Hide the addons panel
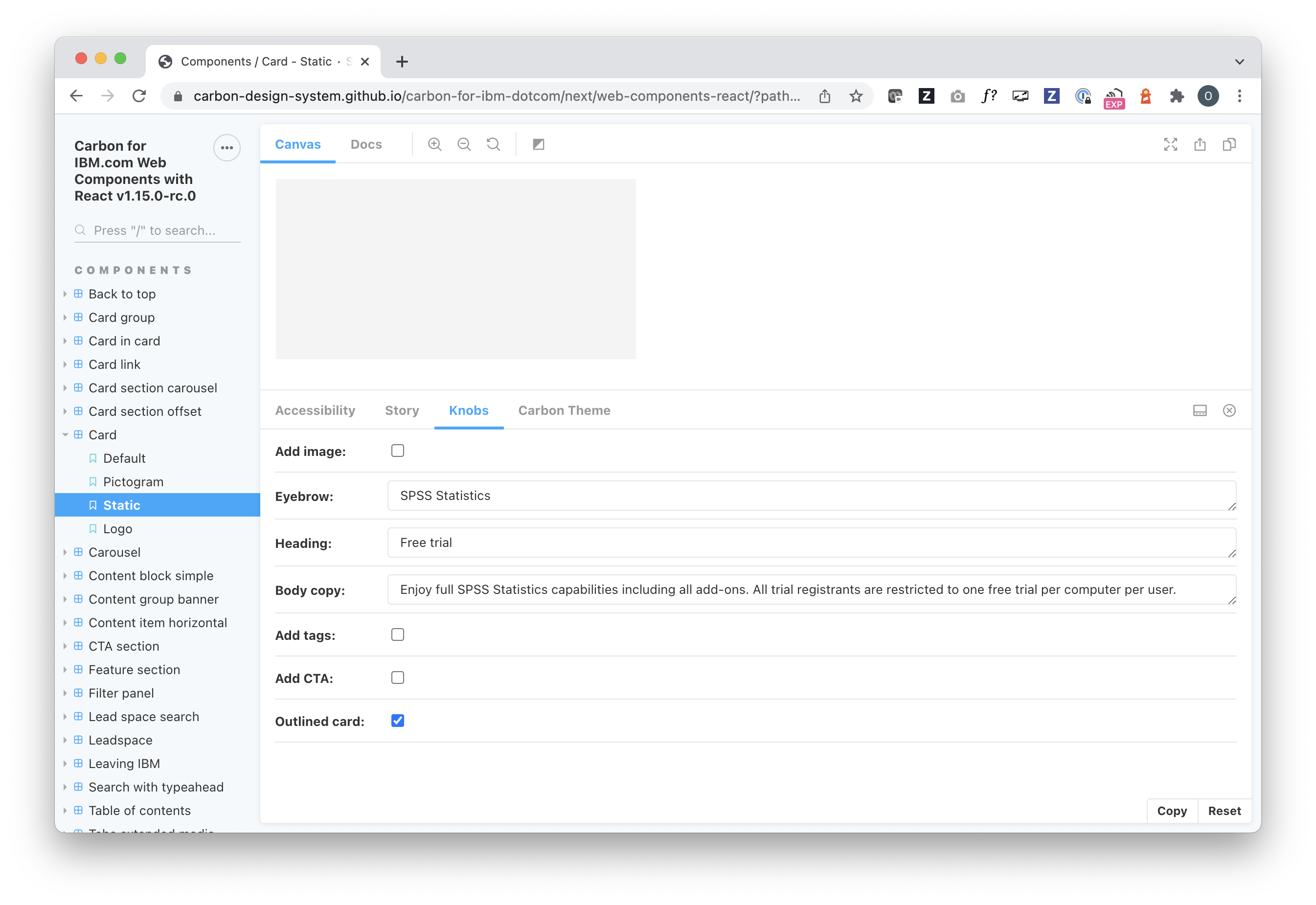The width and height of the screenshot is (1316, 905). [1229, 410]
